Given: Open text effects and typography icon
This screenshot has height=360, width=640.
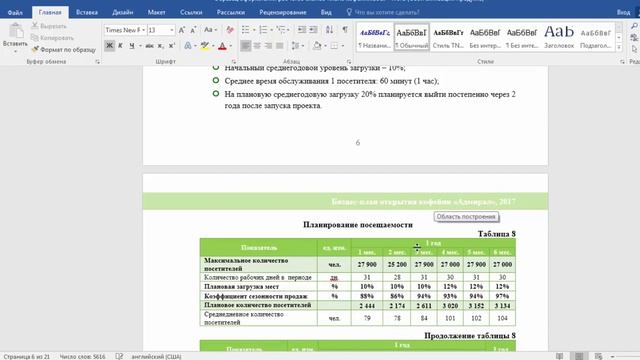Looking at the screenshot, I should (187, 46).
